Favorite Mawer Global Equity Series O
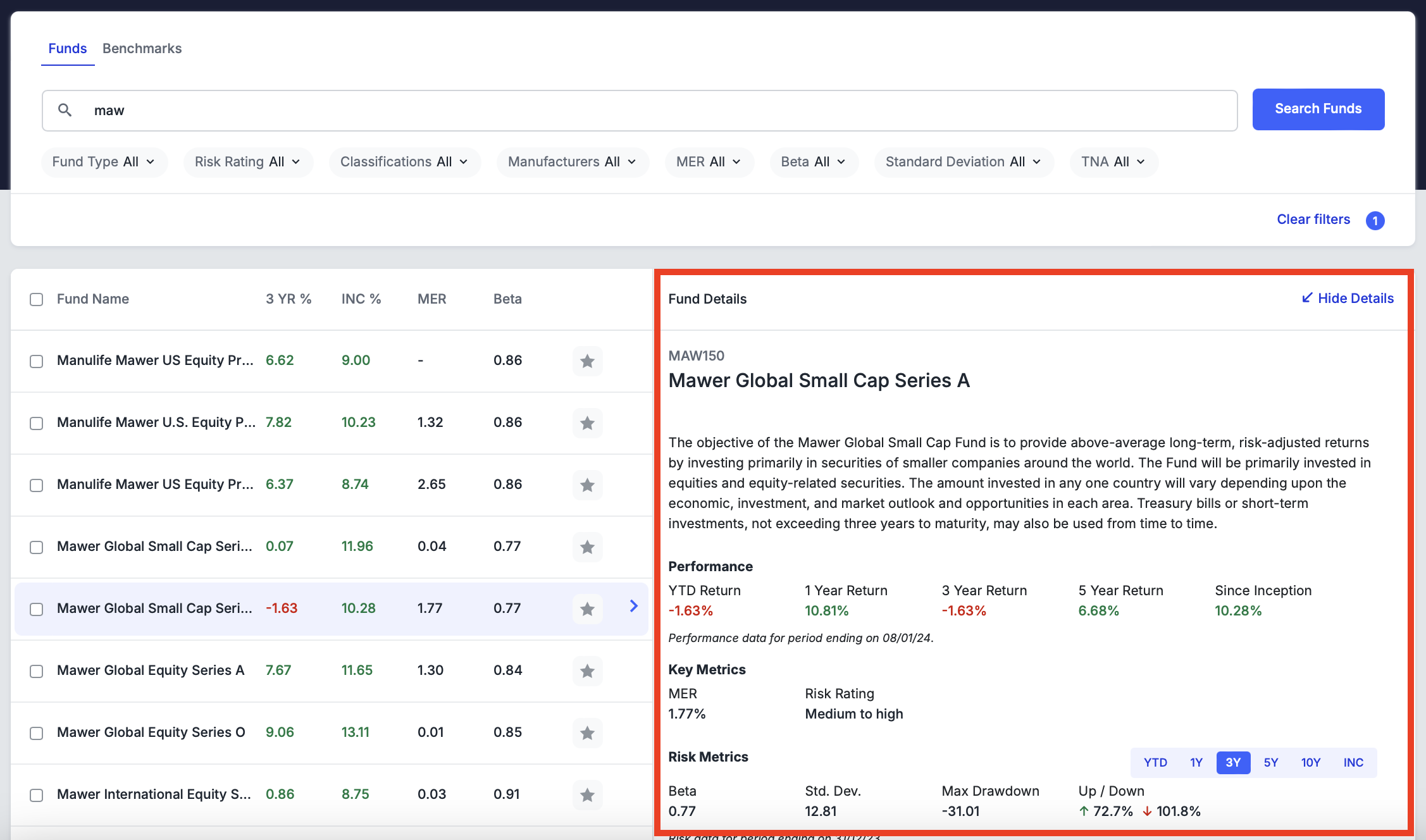Viewport: 1426px width, 840px height. 587,732
